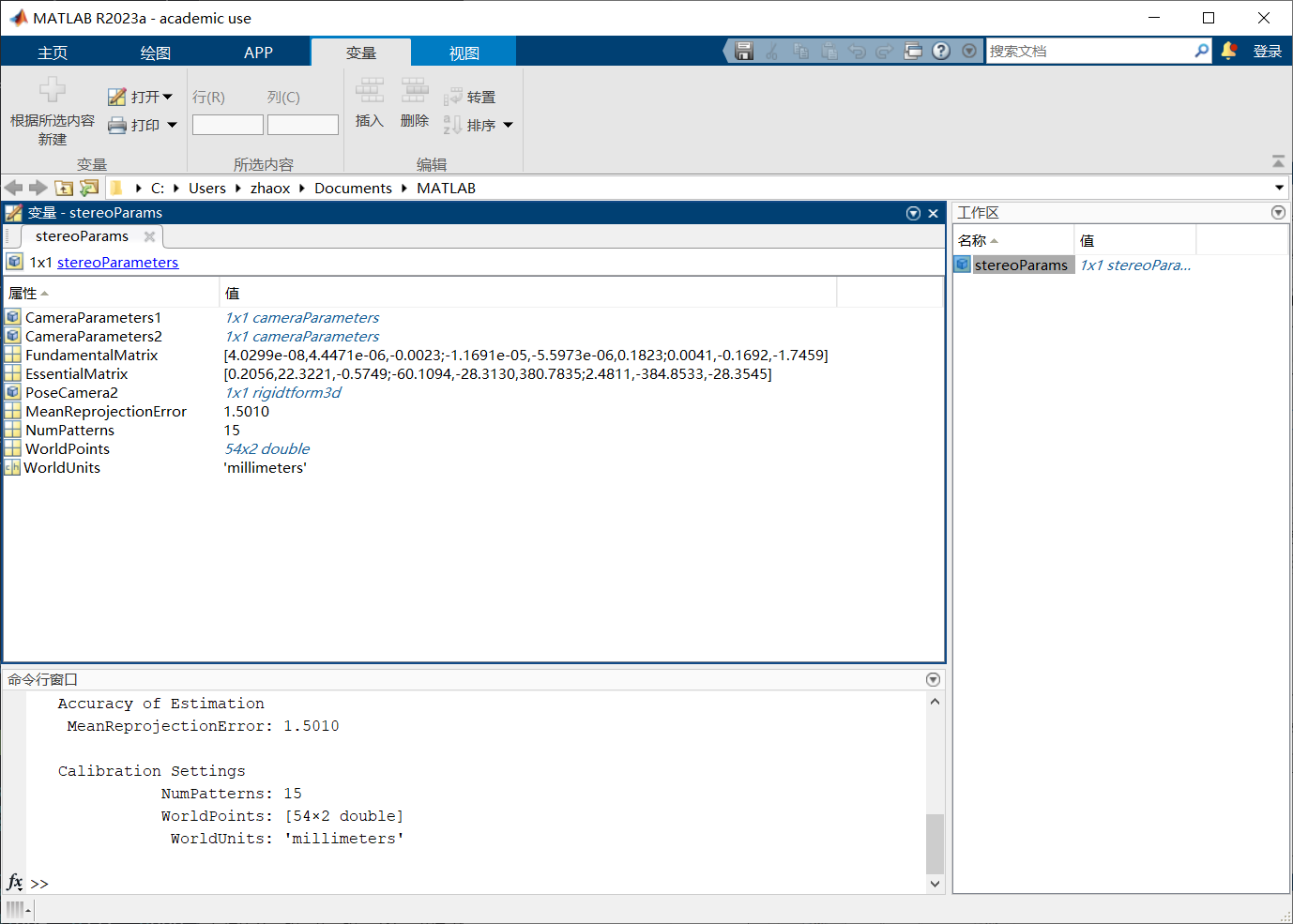The width and height of the screenshot is (1293, 924).
Task: Switch to the APP ribbon tab
Action: click(258, 53)
